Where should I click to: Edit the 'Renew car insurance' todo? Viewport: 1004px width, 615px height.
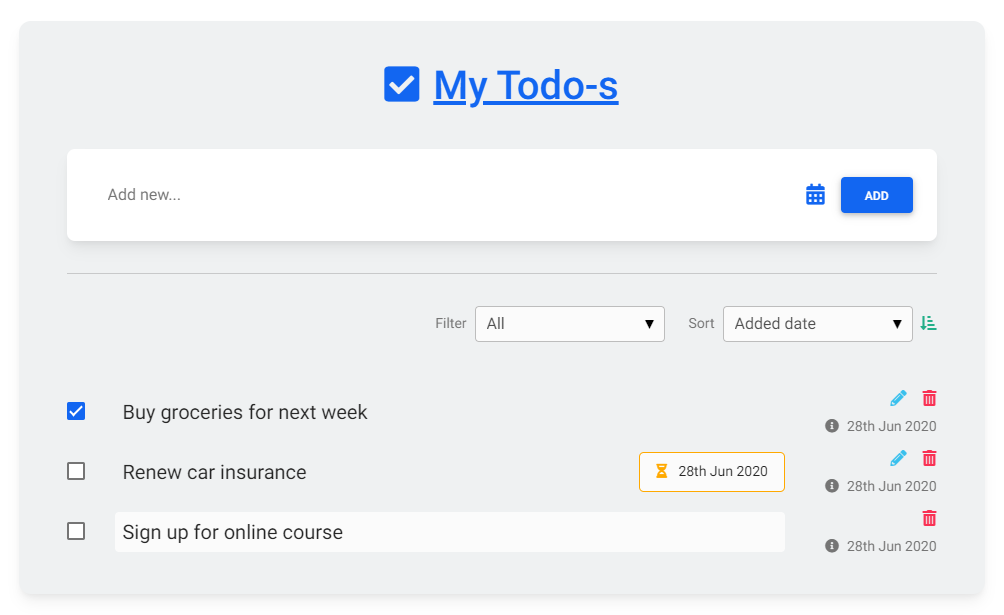click(x=898, y=458)
